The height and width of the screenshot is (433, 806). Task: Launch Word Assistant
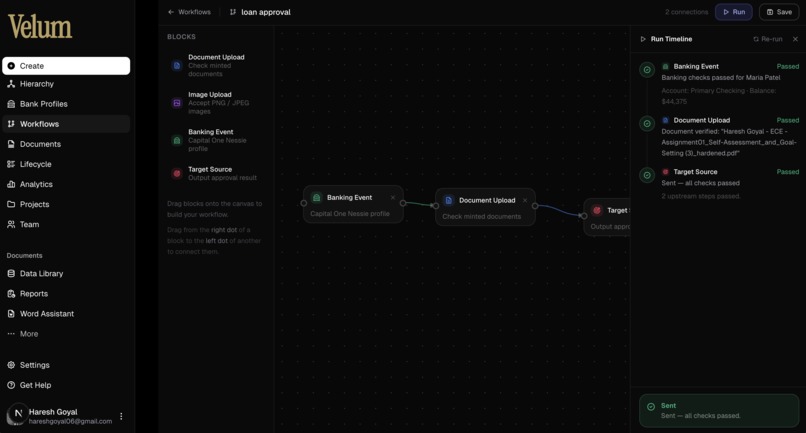pos(66,314)
